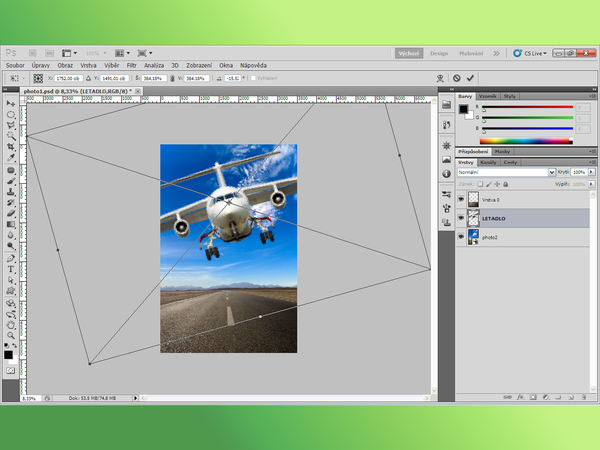Open the Filtr menu
This screenshot has width=600, height=450.
pyautogui.click(x=131, y=65)
